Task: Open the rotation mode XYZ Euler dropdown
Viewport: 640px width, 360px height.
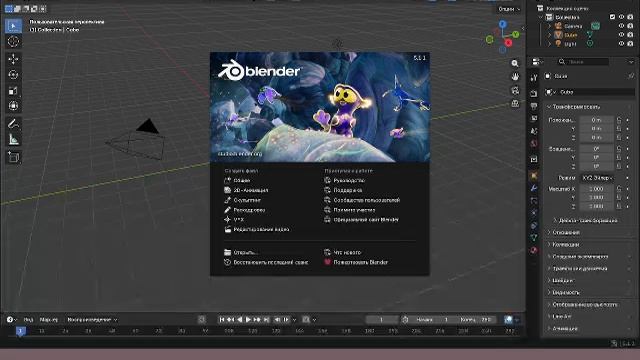Action: click(597, 178)
